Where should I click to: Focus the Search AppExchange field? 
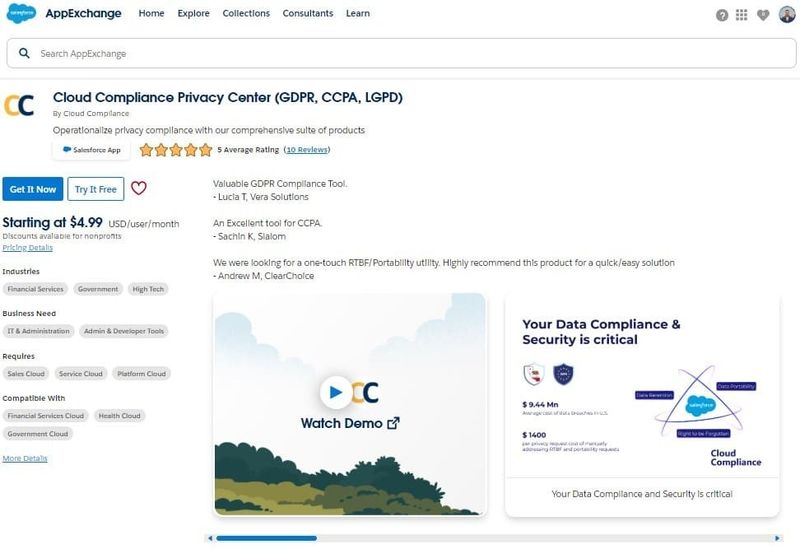pos(401,53)
